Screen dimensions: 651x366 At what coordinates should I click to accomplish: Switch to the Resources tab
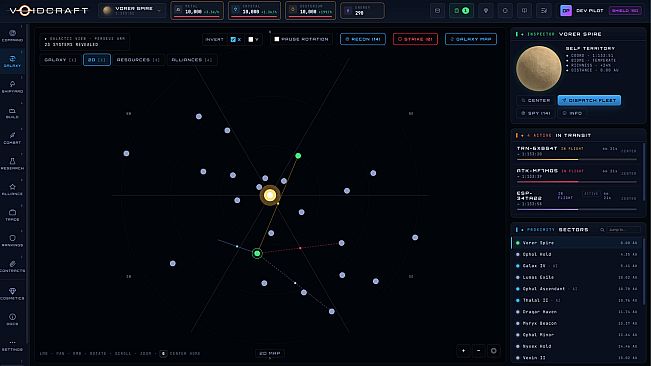138,60
